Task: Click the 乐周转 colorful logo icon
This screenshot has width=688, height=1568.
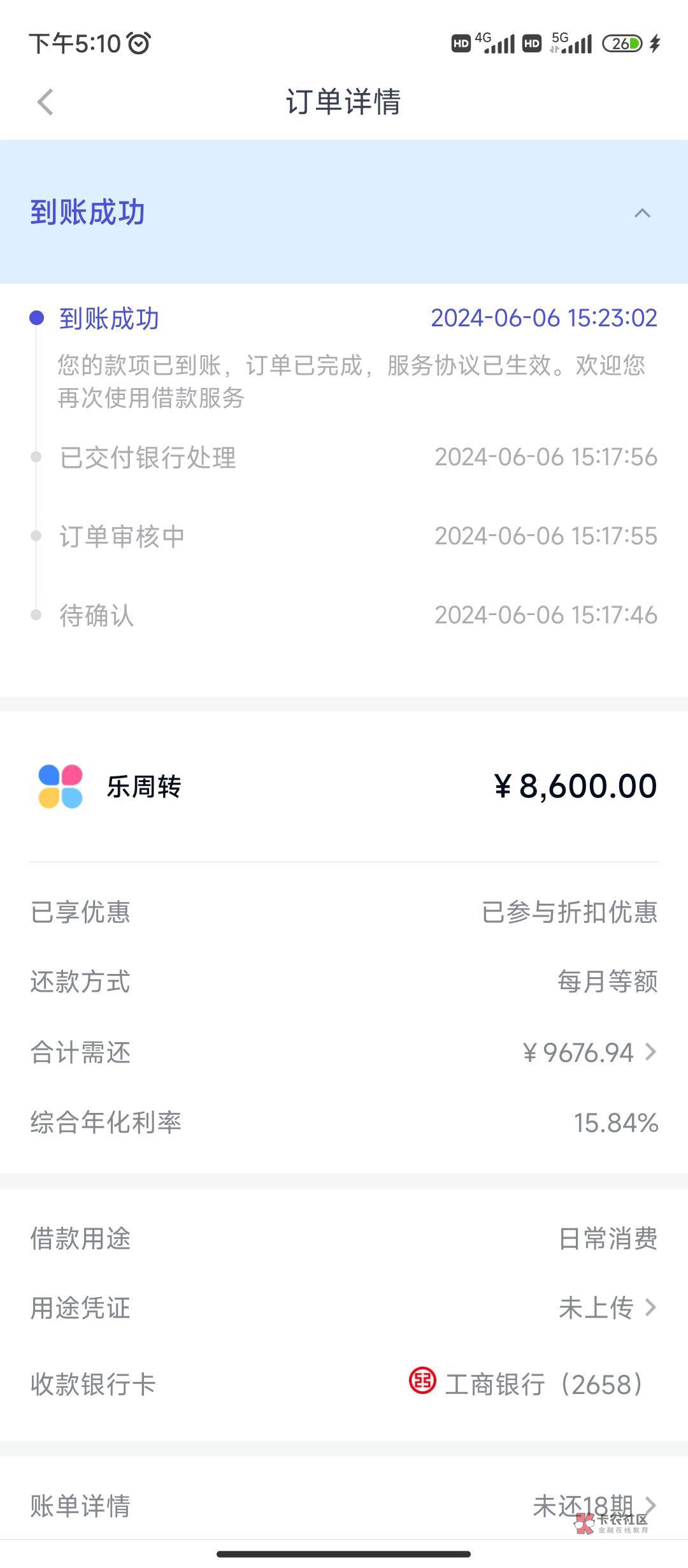Action: point(61,787)
